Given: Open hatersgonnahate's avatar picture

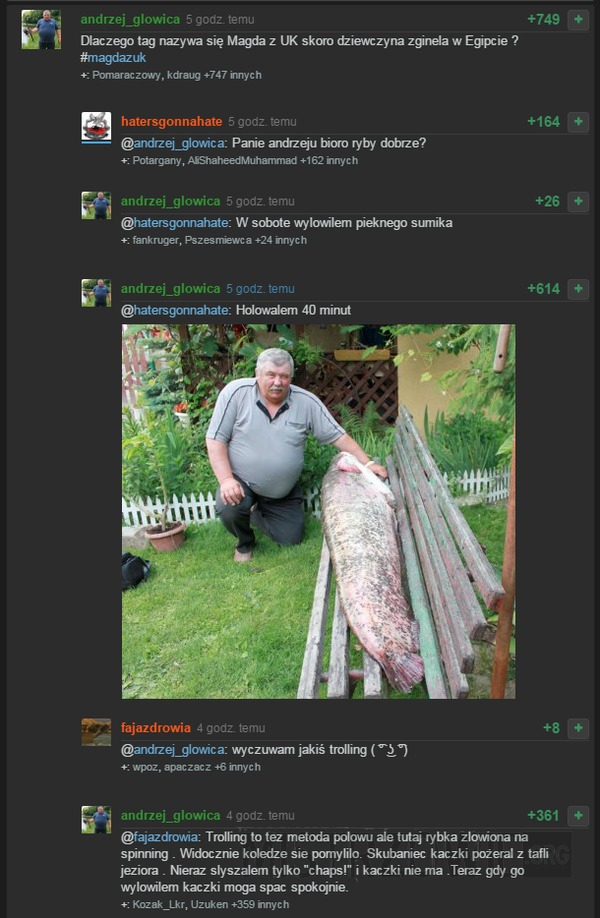Looking at the screenshot, I should (96, 127).
